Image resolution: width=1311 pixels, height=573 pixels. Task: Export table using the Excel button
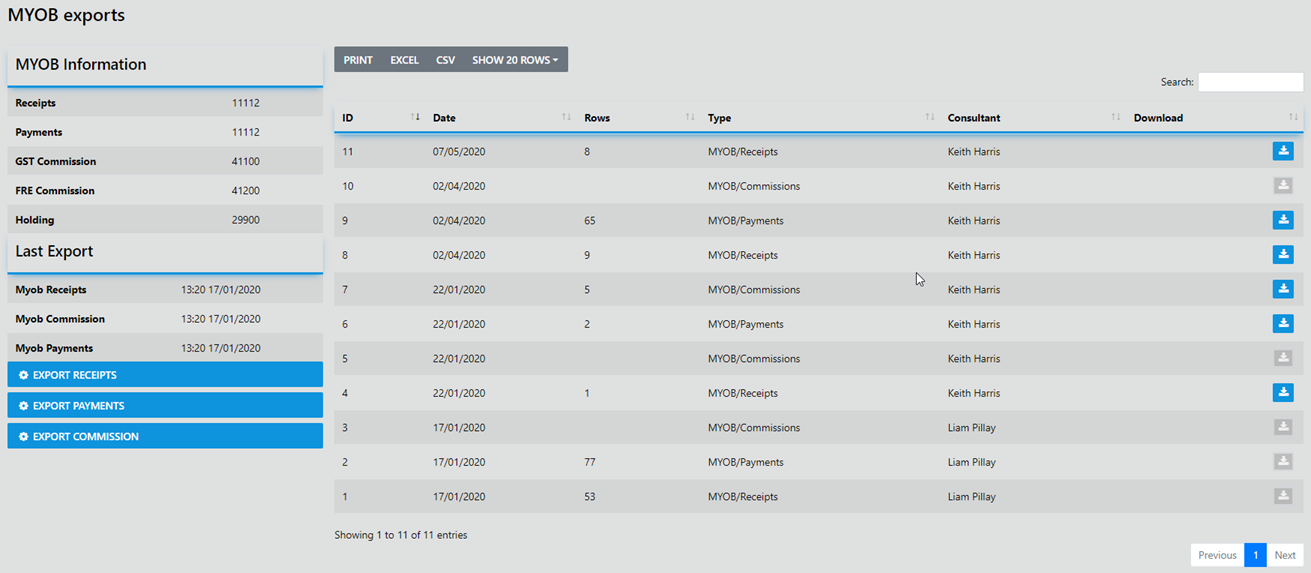coord(404,60)
